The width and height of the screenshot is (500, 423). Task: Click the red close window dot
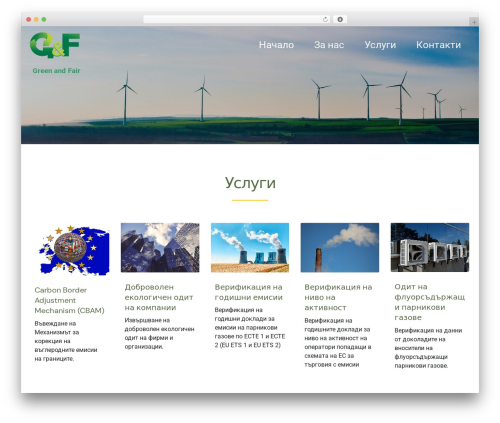29,19
